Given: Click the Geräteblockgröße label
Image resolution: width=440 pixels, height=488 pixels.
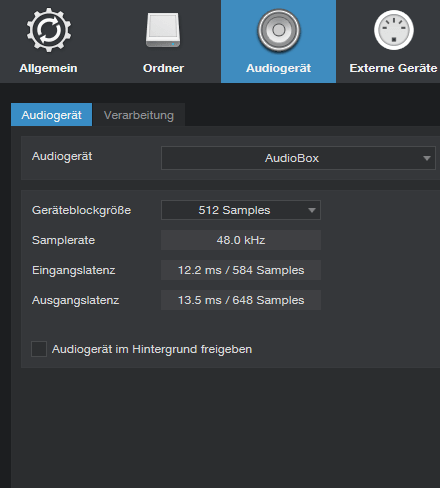Looking at the screenshot, I should (81, 210).
